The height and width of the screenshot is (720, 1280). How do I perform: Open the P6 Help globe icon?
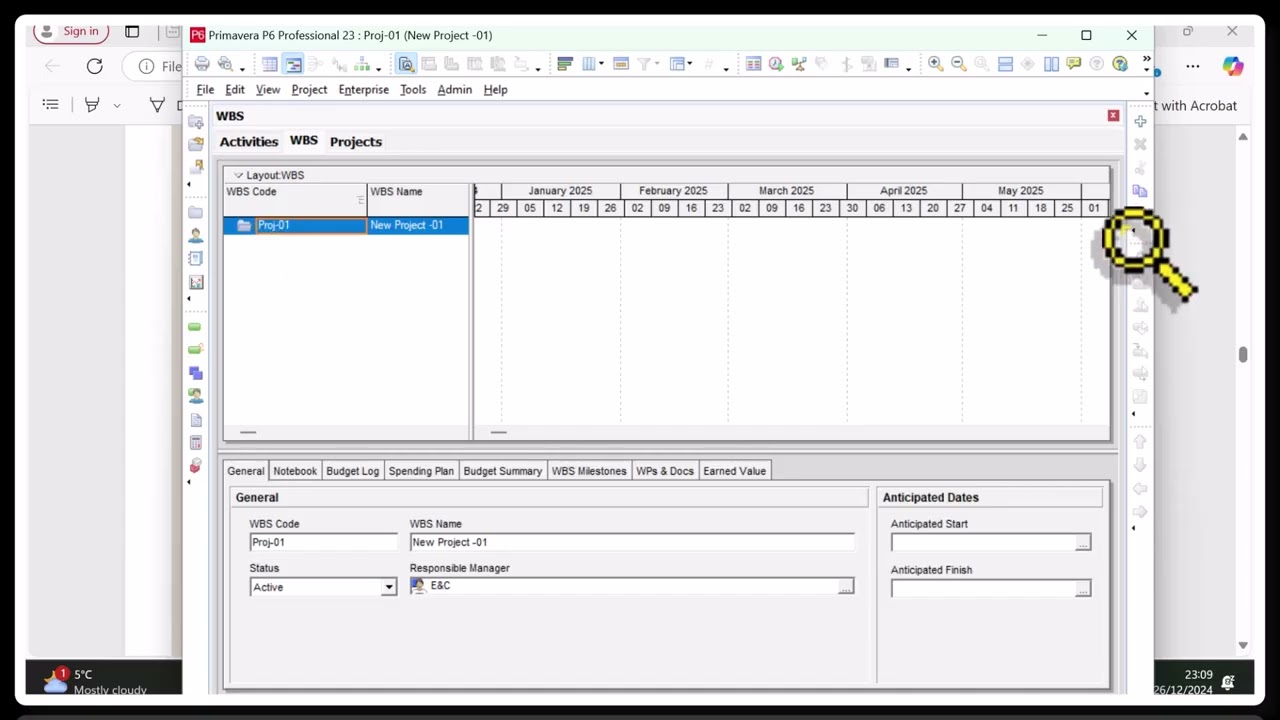click(1119, 64)
